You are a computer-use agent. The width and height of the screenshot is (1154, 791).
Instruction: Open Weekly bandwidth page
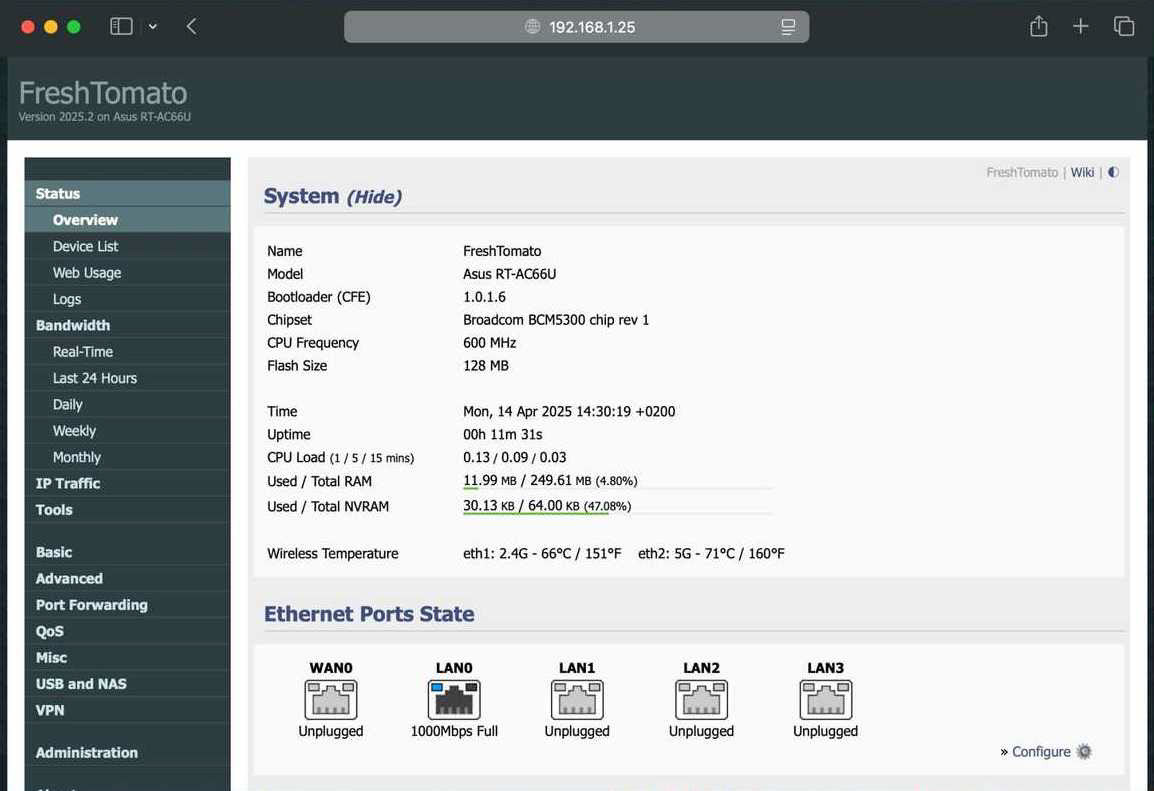pyautogui.click(x=127, y=431)
